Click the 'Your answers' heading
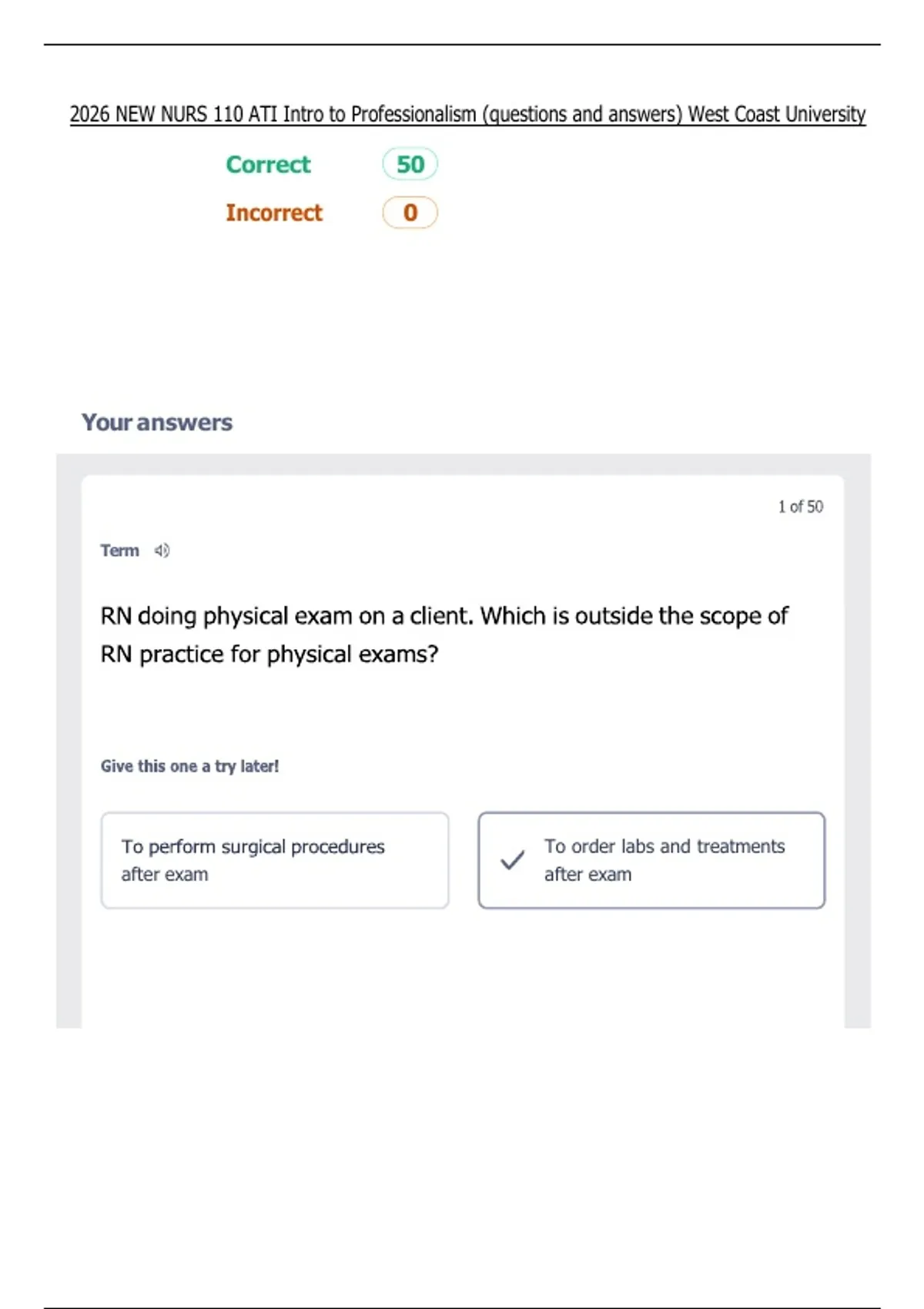The height and width of the screenshot is (1309, 924). coord(157,422)
